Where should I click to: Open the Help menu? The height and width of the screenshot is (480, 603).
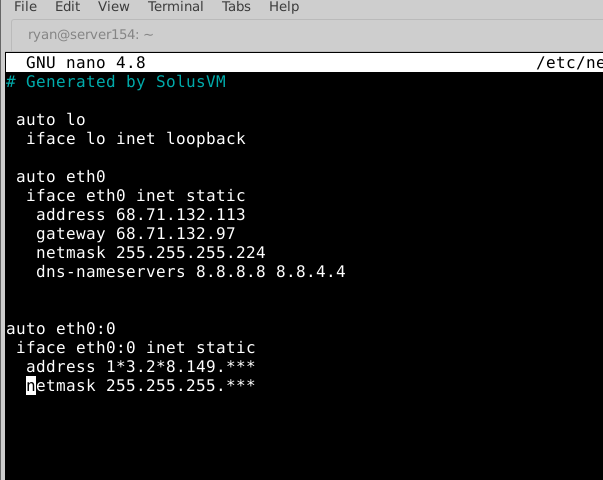point(284,7)
